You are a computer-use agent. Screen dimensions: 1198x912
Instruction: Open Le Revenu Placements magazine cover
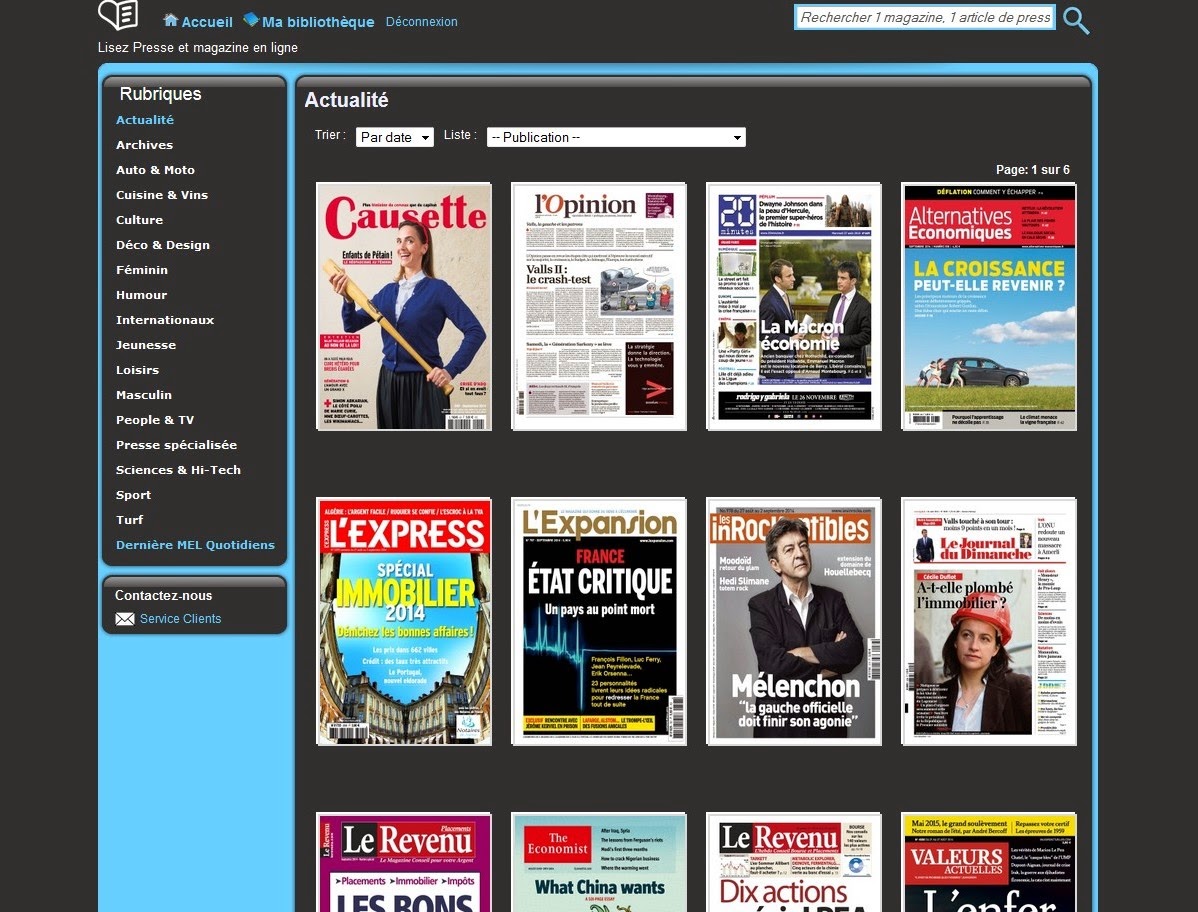click(404, 862)
